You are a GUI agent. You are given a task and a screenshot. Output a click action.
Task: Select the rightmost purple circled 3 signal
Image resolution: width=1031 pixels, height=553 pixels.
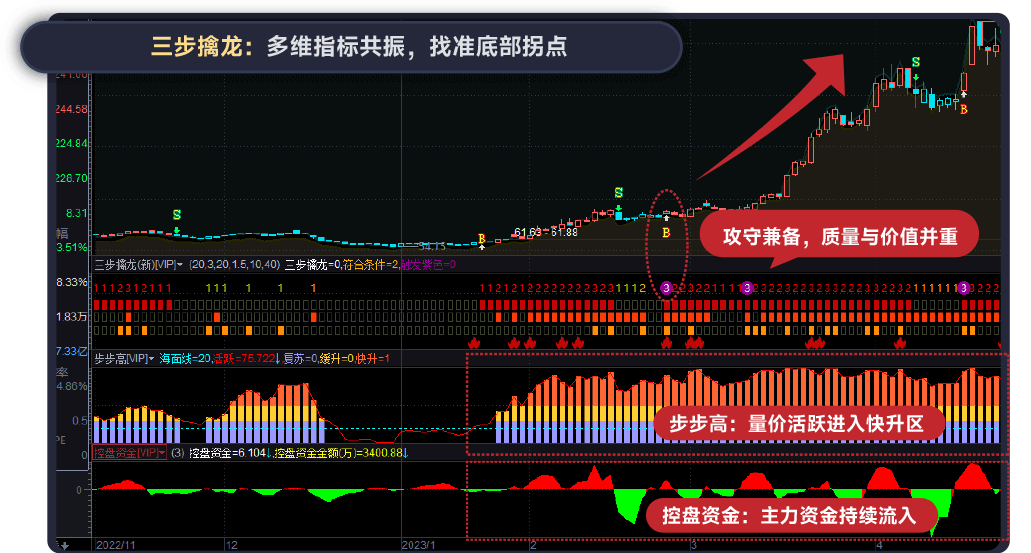tap(964, 287)
